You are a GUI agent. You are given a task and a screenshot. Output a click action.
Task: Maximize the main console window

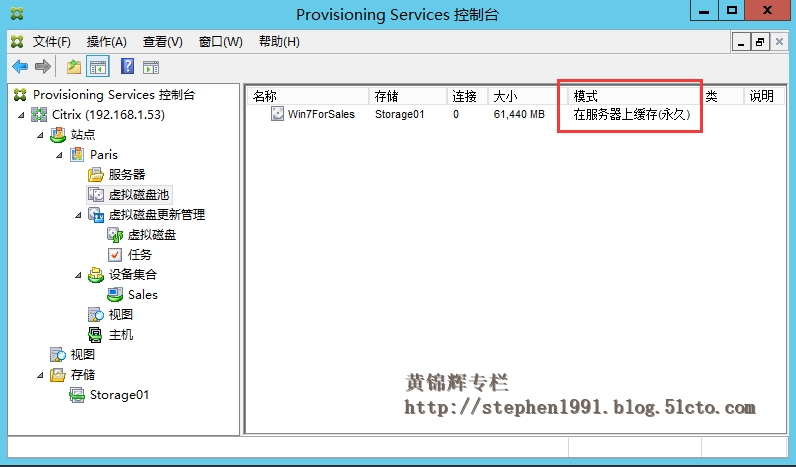732,11
